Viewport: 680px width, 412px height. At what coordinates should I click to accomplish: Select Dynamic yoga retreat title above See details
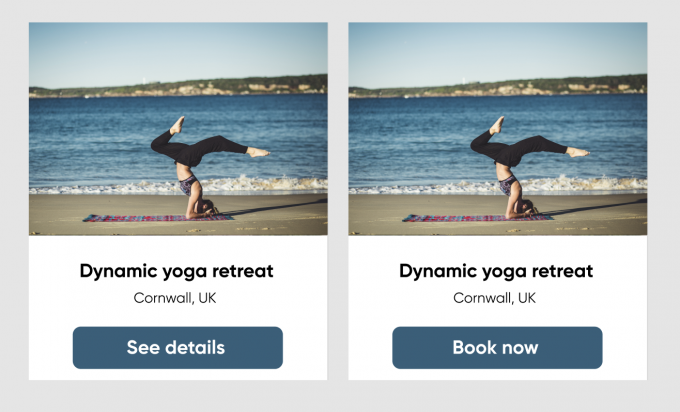click(177, 271)
